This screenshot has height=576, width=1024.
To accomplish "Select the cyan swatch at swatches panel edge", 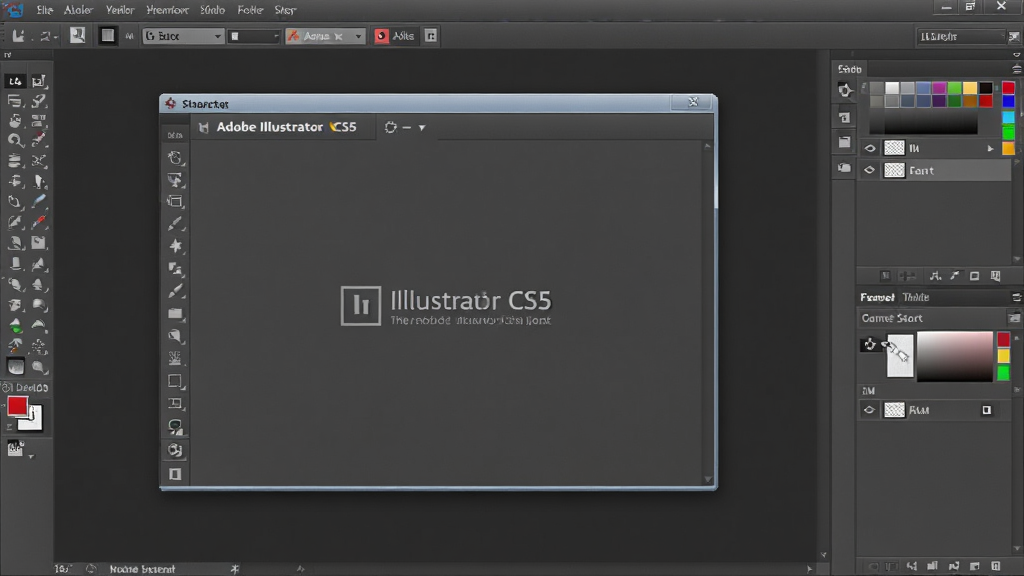I will click(x=1008, y=118).
